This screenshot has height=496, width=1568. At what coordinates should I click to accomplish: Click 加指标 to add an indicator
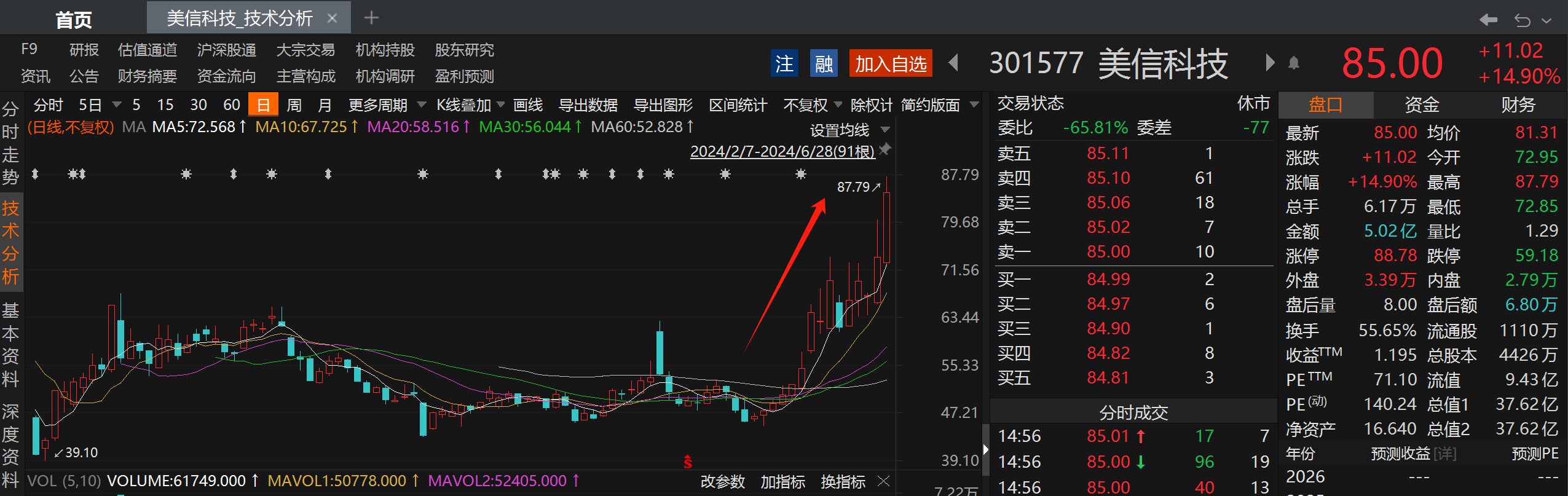pos(783,481)
